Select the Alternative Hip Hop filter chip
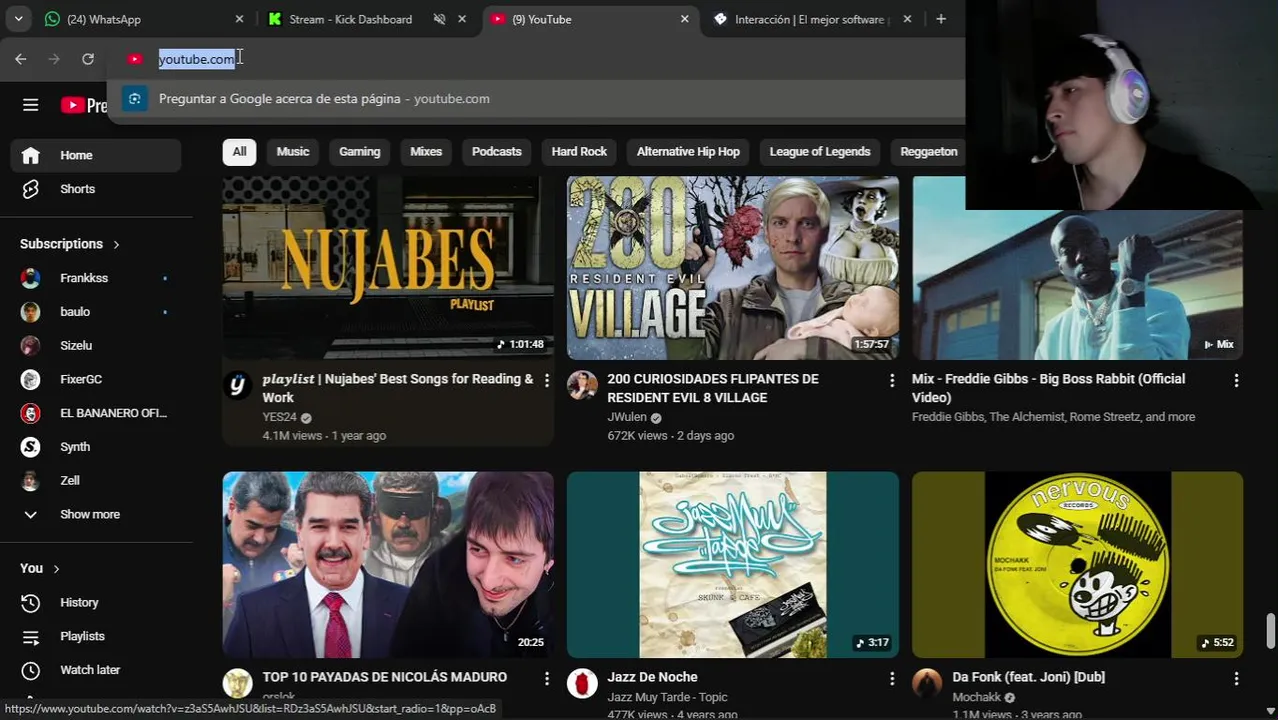This screenshot has height=720, width=1278. (x=688, y=152)
